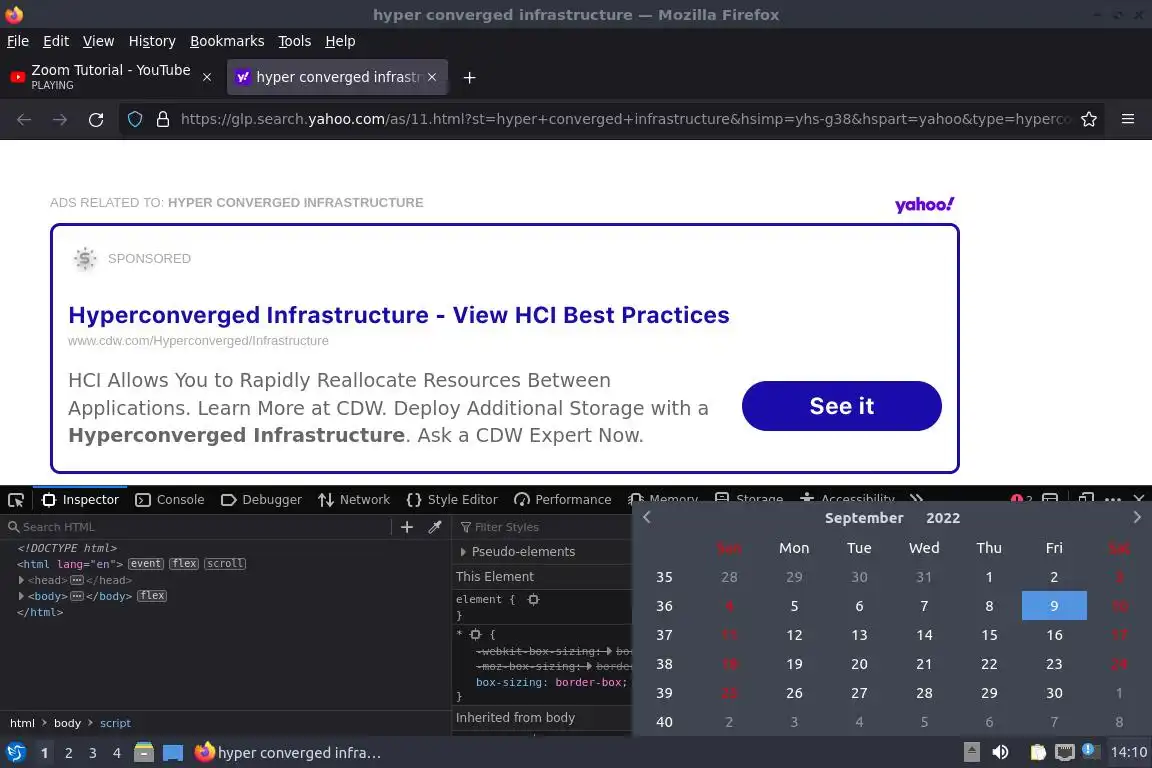Expand the head element node

pyautogui.click(x=21, y=581)
